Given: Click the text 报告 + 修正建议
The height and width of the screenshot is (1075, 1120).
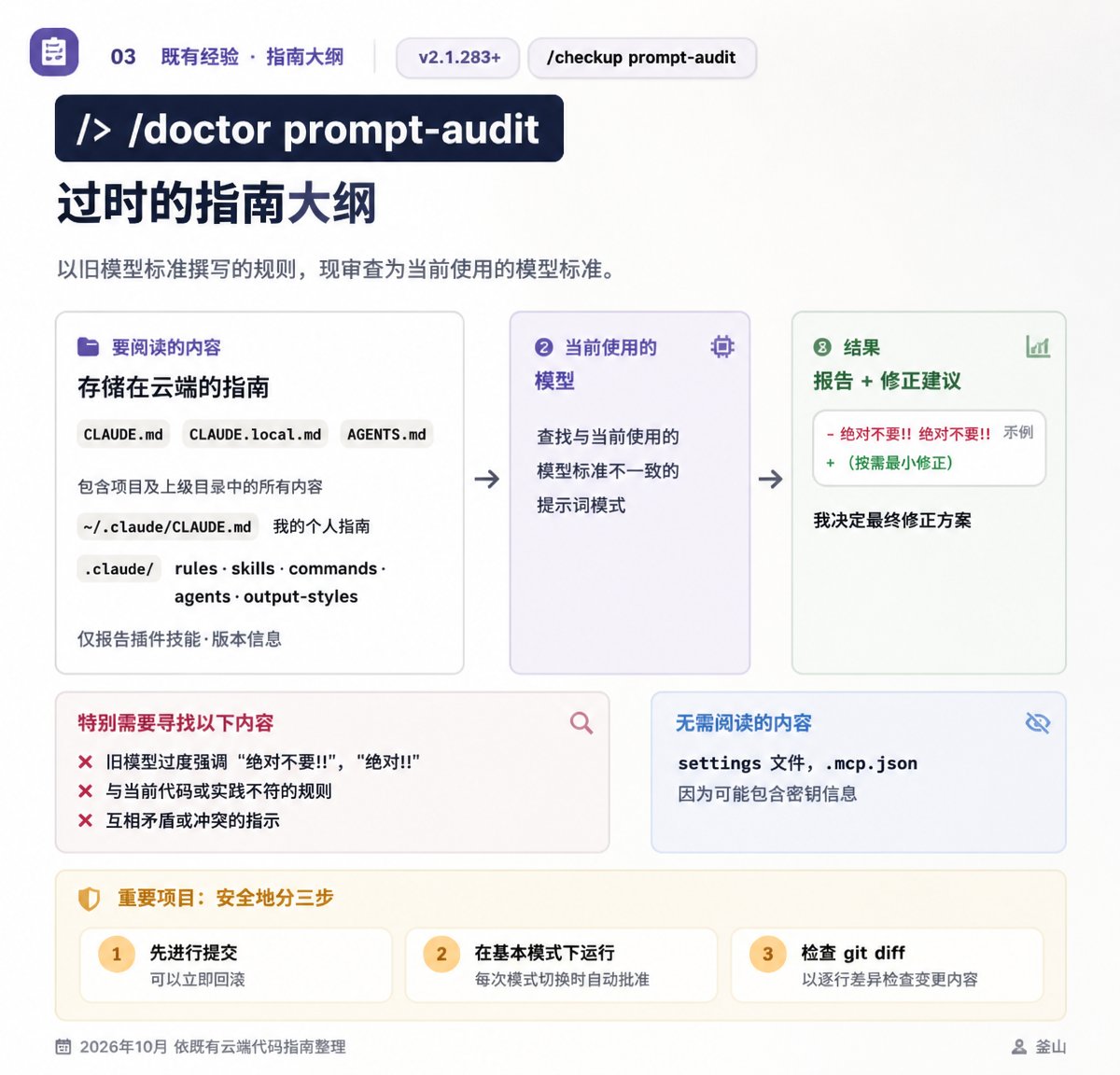Looking at the screenshot, I should pos(887,381).
